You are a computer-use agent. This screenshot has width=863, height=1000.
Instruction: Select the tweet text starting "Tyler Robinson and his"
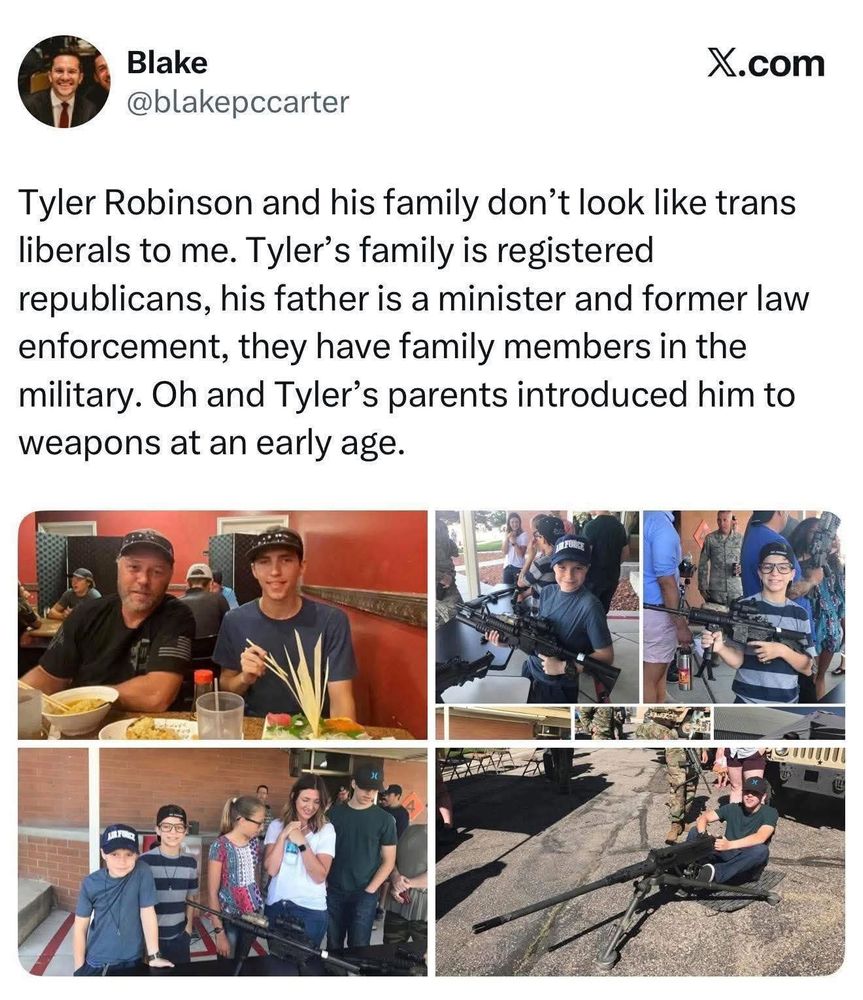[x=413, y=322]
